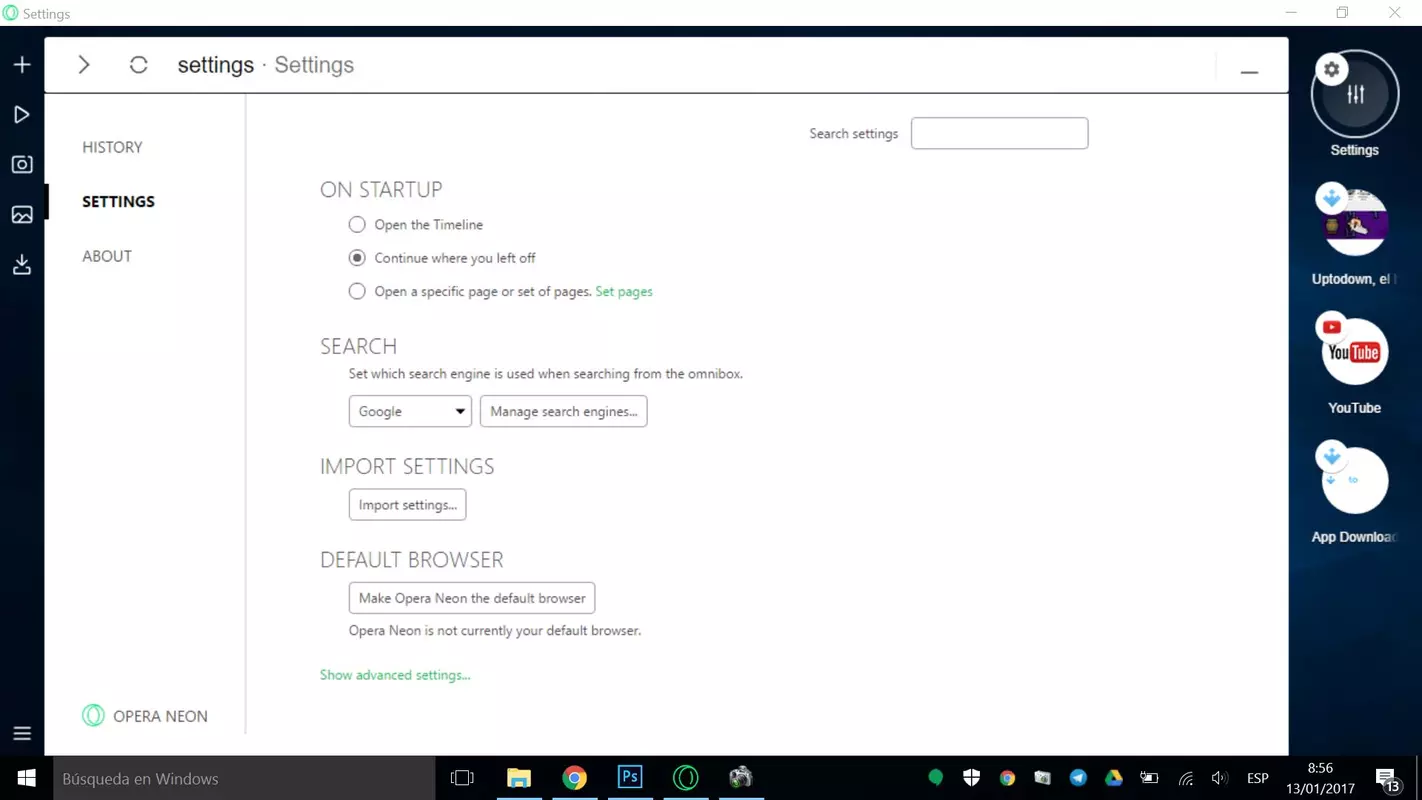Viewport: 1422px width, 800px height.
Task: Expand the Google search engine dropdown
Action: (410, 411)
